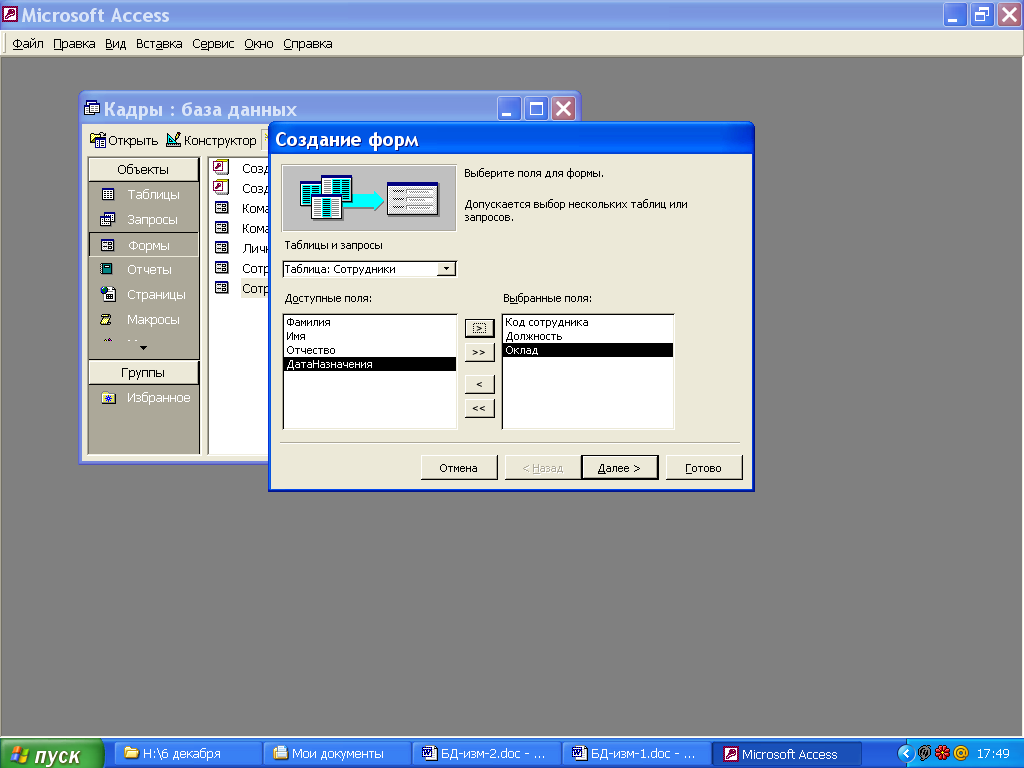Open the Файл menu
1024x768 pixels.
(x=28, y=44)
